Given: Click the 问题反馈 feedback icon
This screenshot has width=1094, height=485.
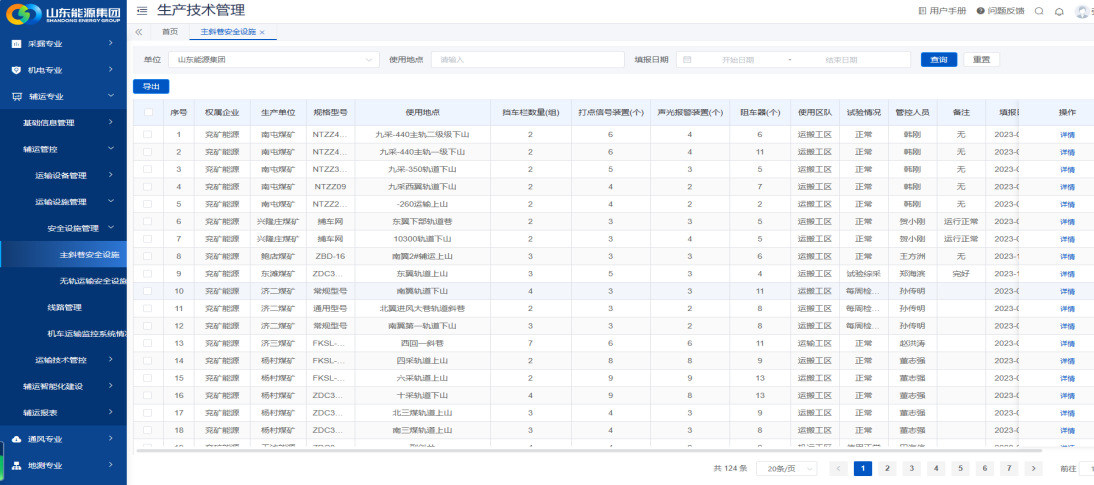Looking at the screenshot, I should coord(980,11).
